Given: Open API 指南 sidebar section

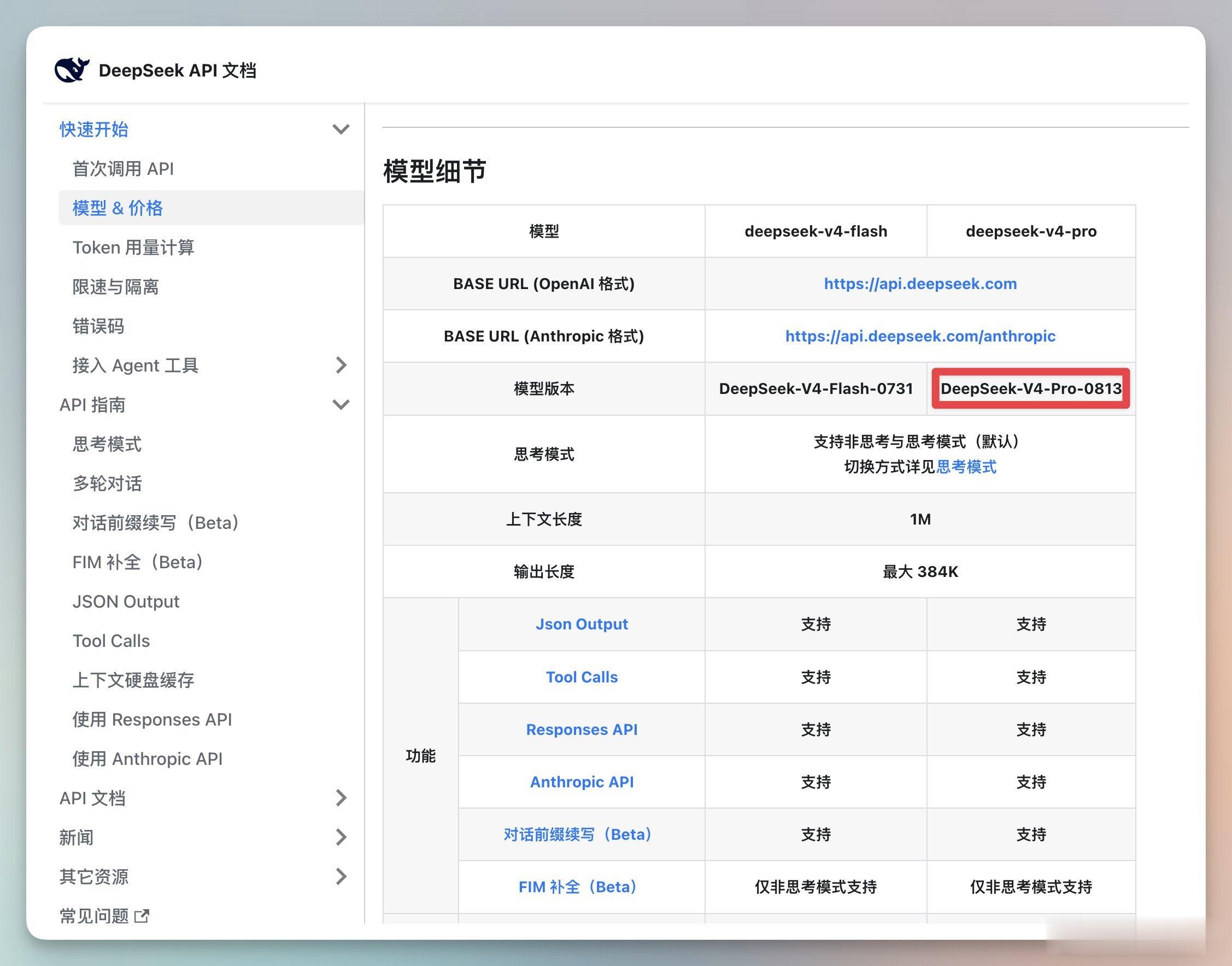Looking at the screenshot, I should [x=92, y=405].
